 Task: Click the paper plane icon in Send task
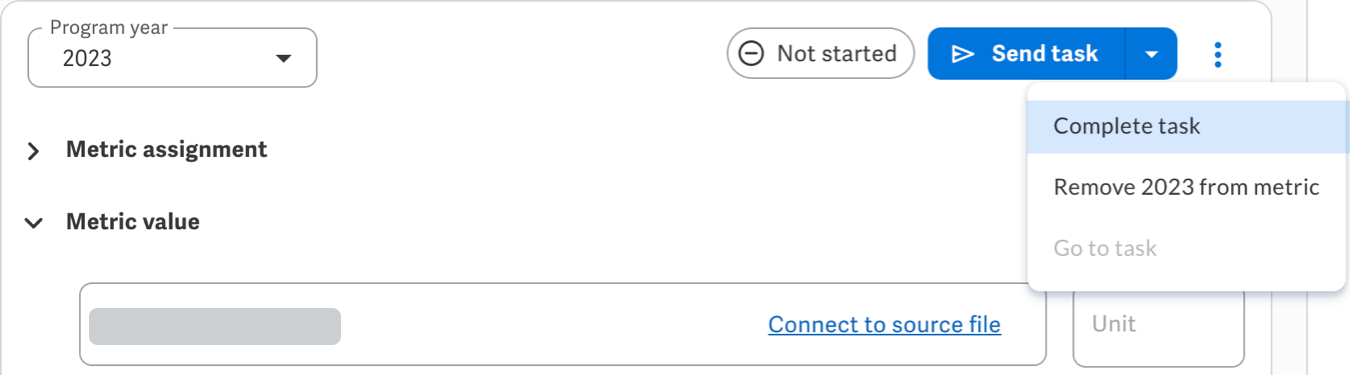962,54
